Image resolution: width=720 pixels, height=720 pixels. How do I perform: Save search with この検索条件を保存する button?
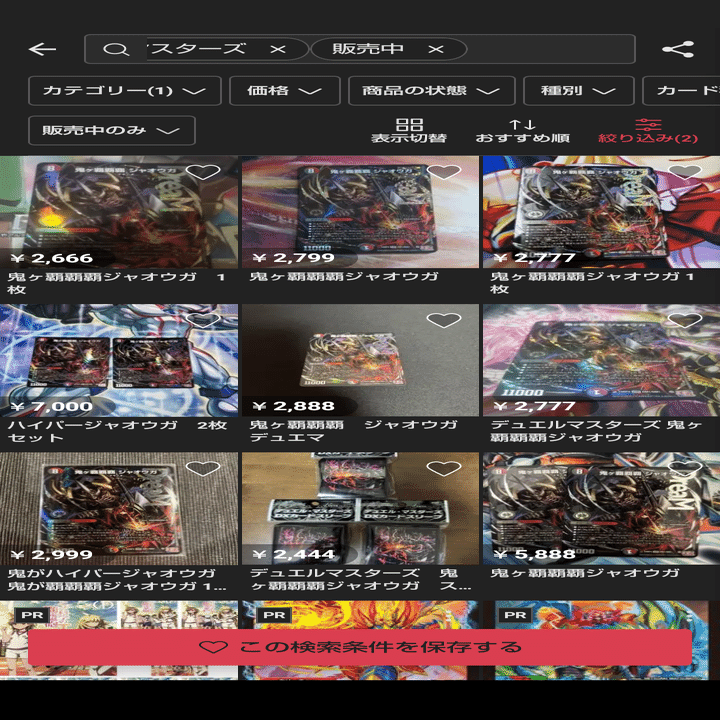360,647
